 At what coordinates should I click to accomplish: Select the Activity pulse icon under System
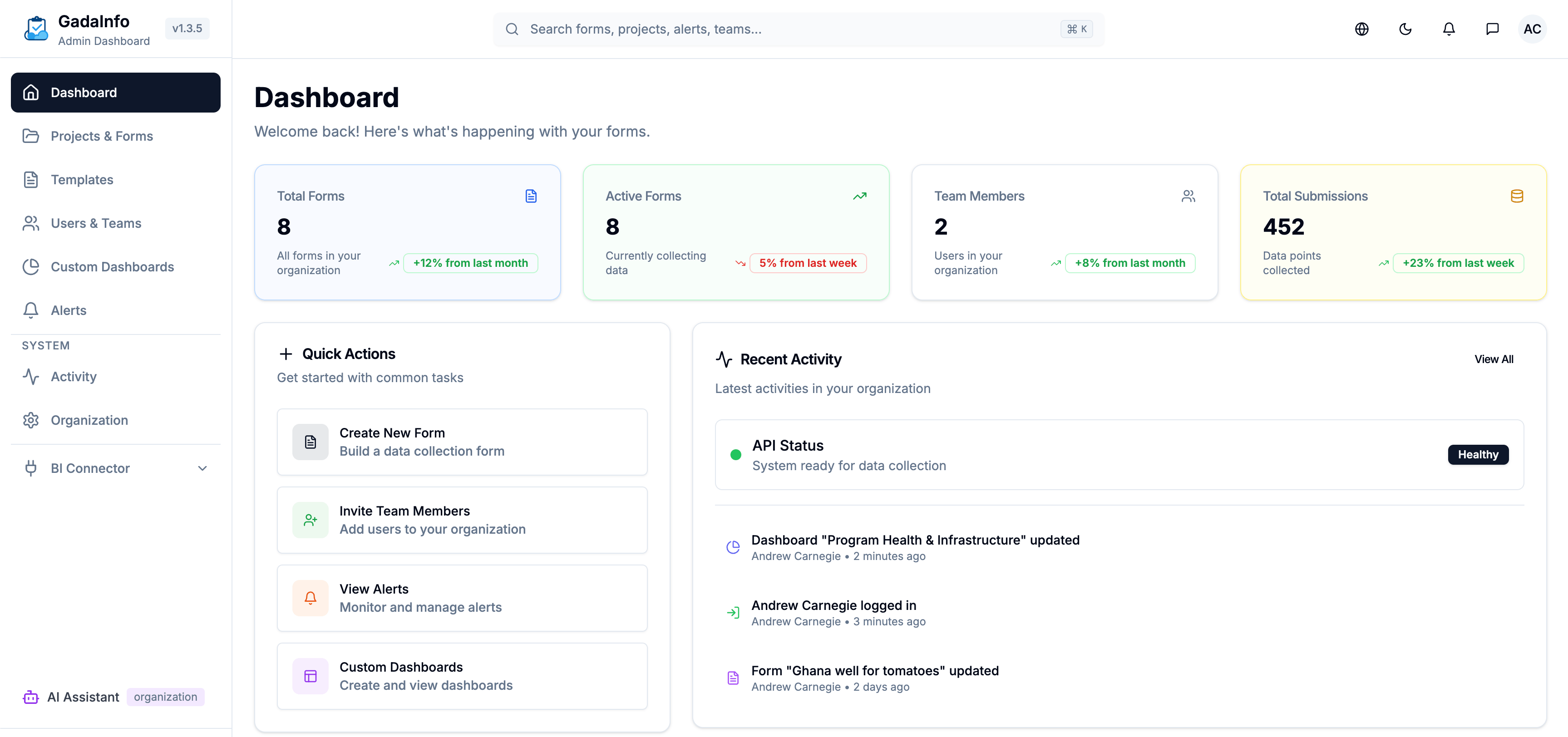tap(32, 376)
